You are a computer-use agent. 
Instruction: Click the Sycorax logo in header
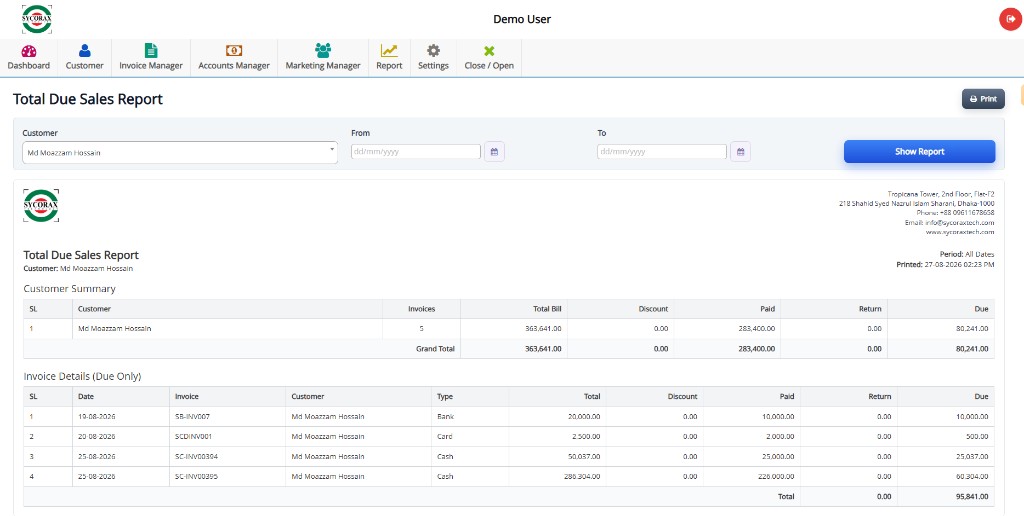(x=37, y=19)
